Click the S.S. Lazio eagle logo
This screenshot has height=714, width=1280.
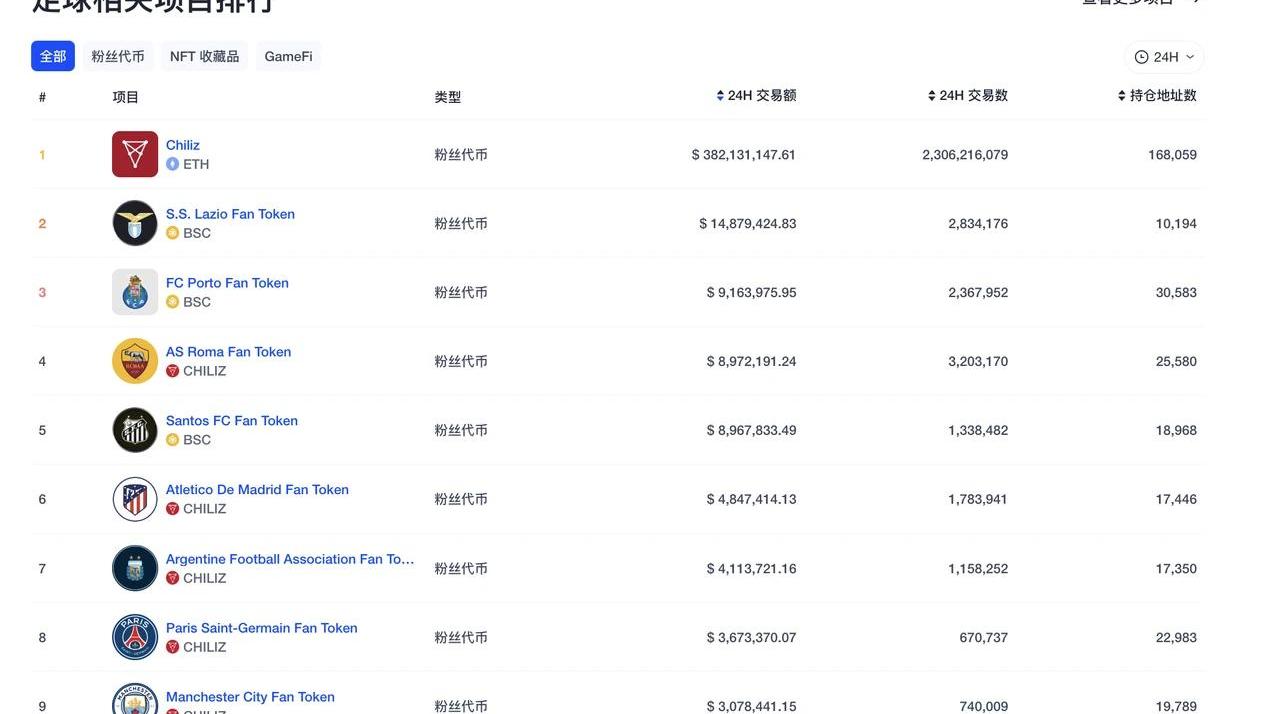pos(135,223)
